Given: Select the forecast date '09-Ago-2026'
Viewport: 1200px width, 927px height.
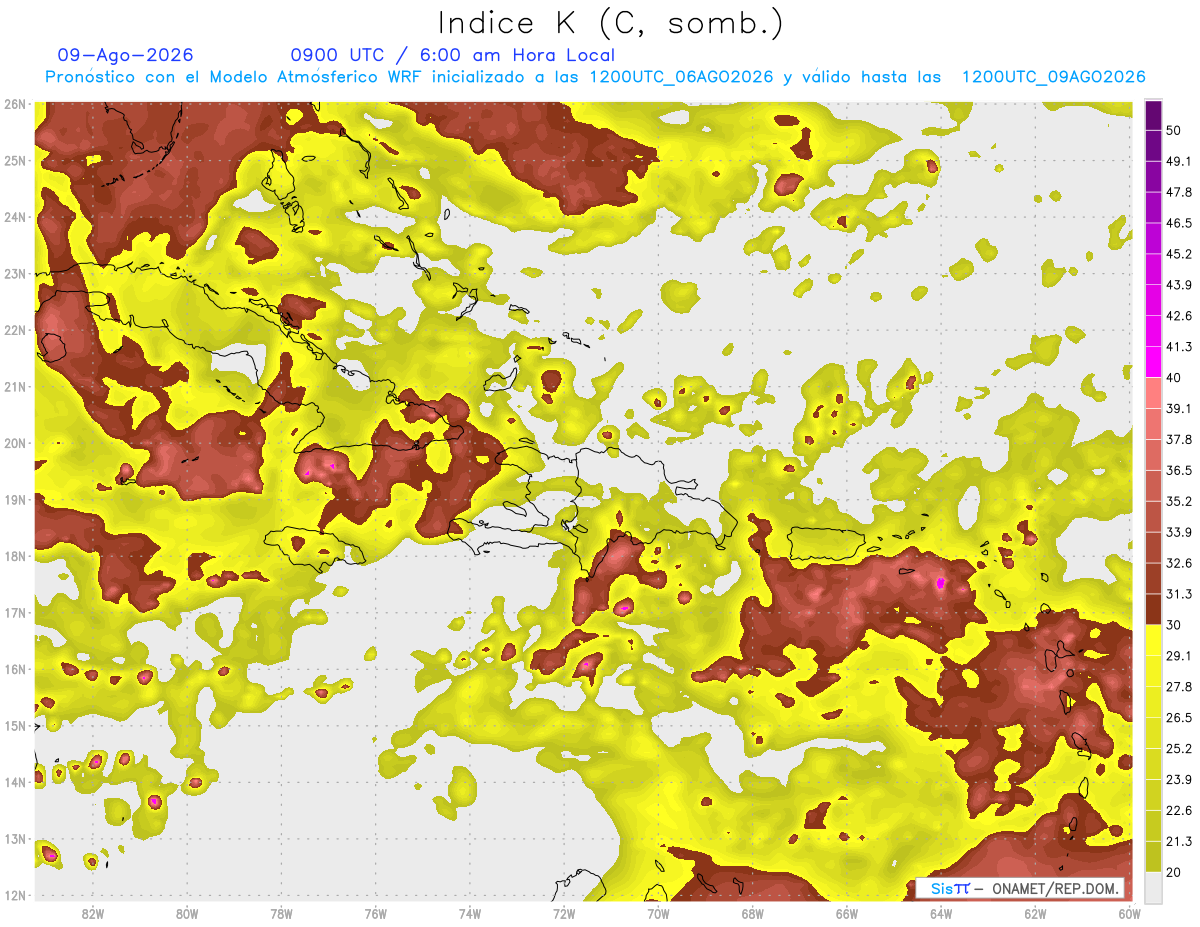Looking at the screenshot, I should (126, 55).
